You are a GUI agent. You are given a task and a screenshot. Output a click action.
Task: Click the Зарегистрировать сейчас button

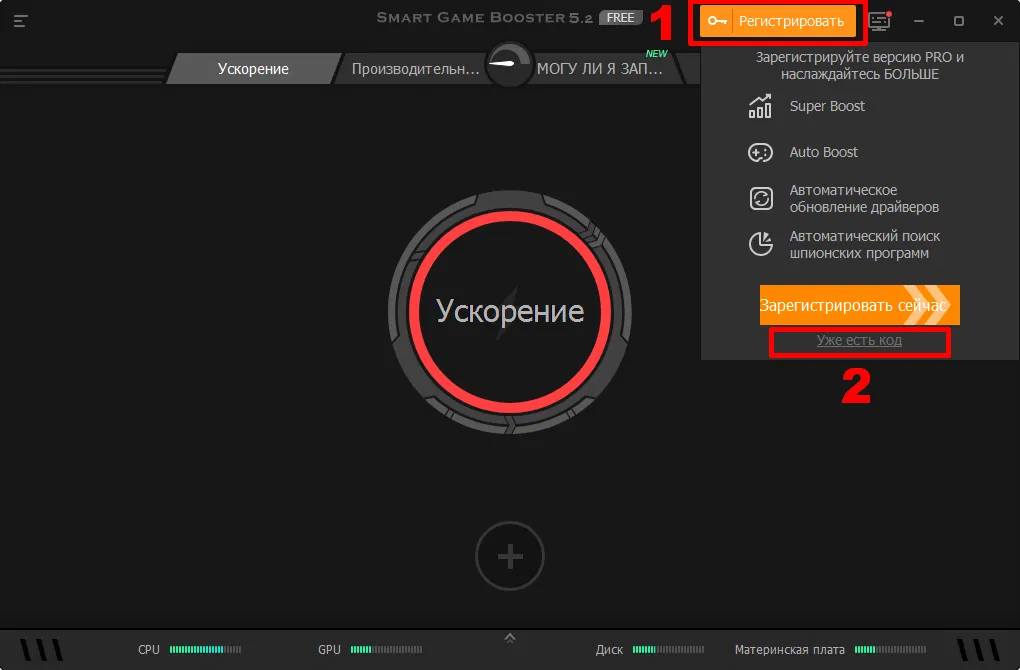pos(858,305)
